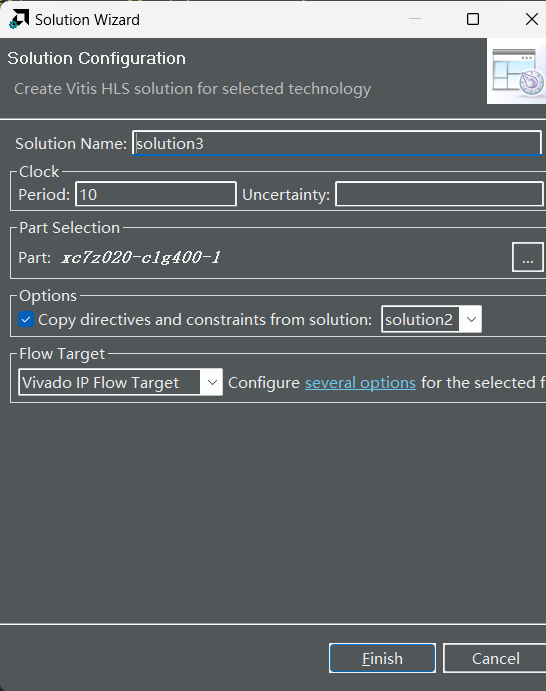Viewport: 546px width, 691px height.
Task: Click the clock Uncertainty input field
Action: point(439,194)
